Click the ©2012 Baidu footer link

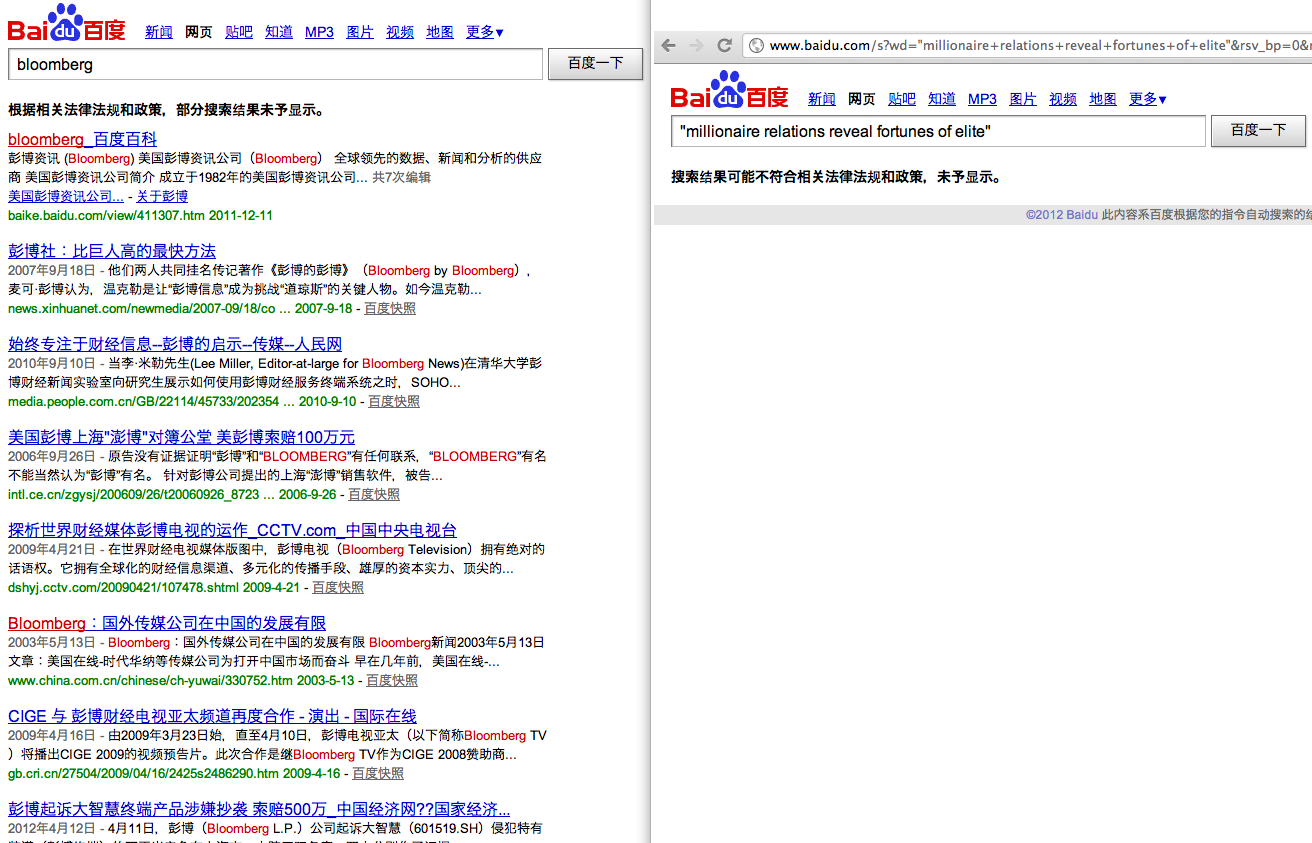pos(1062,214)
